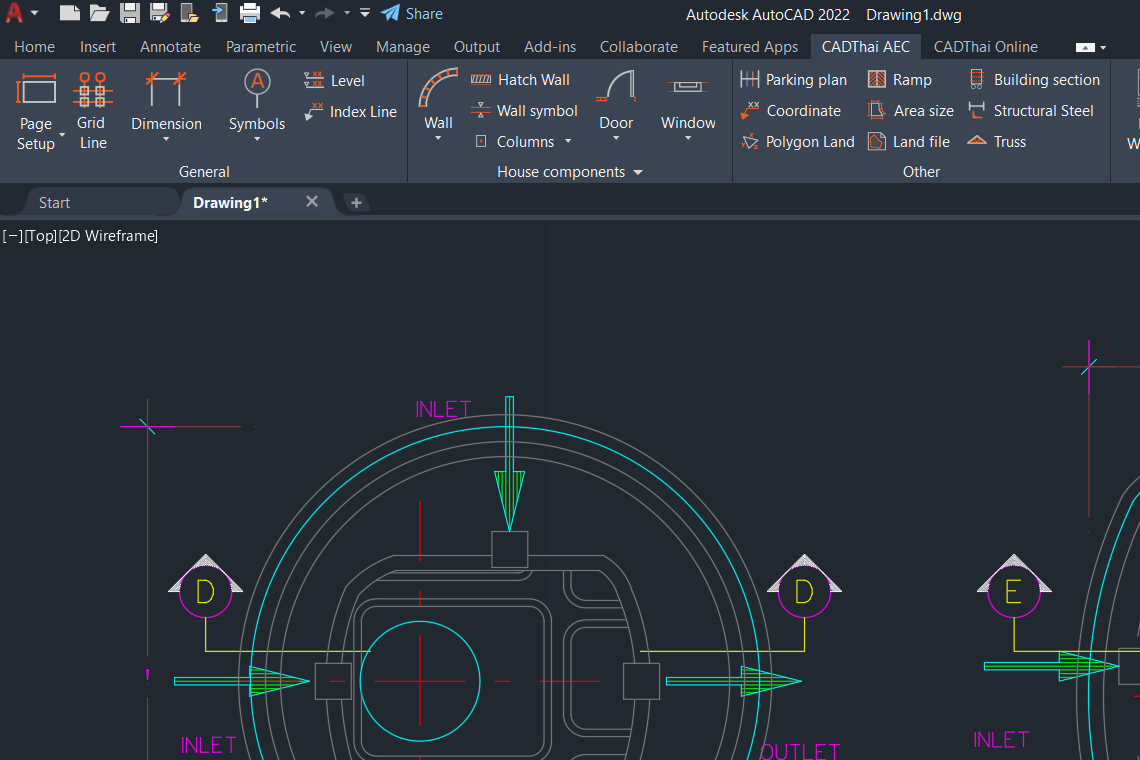Click the Grid Line tool
The height and width of the screenshot is (760, 1140).
pyautogui.click(x=92, y=112)
